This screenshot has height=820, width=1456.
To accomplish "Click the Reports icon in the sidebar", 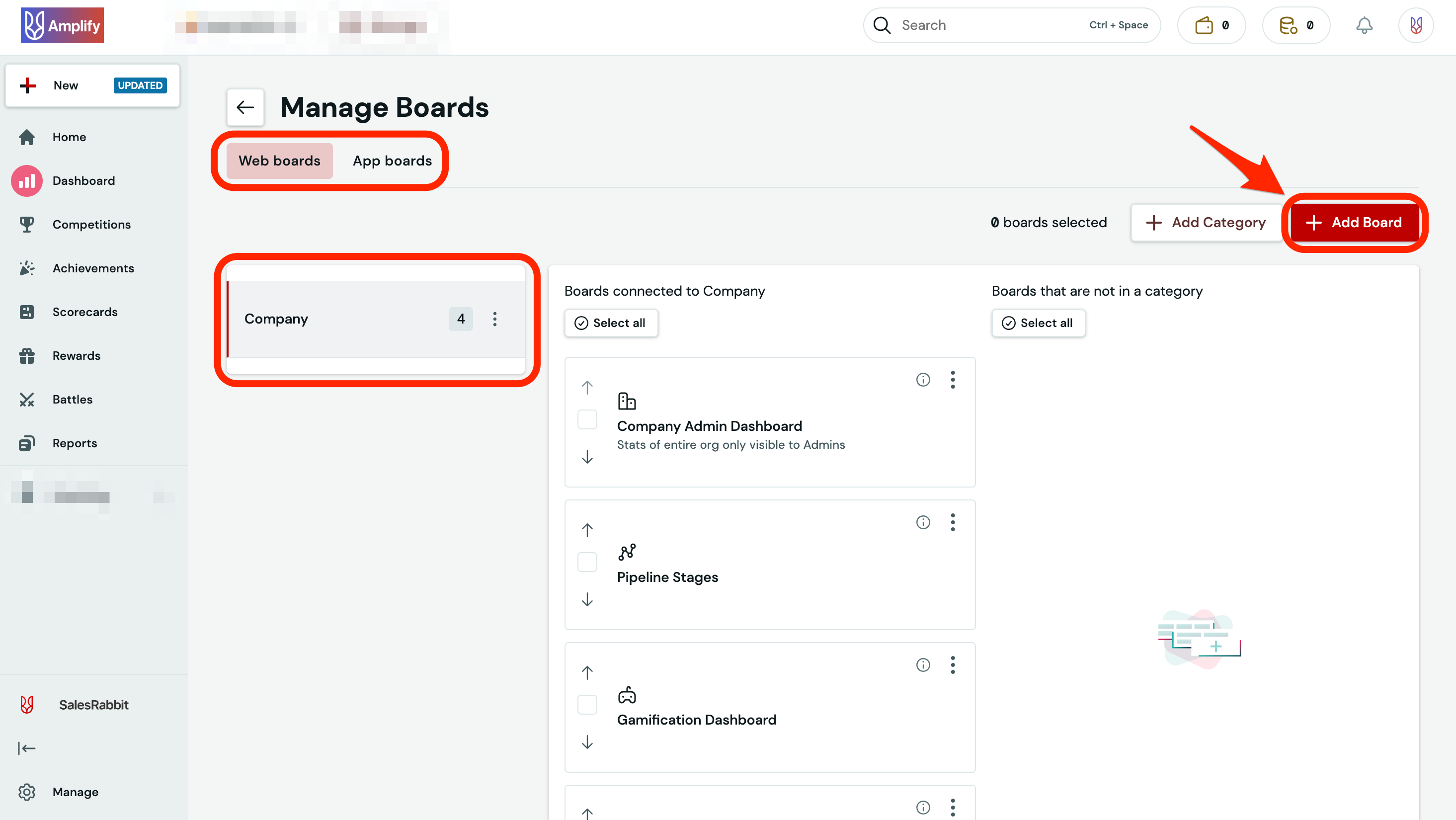I will (26, 443).
